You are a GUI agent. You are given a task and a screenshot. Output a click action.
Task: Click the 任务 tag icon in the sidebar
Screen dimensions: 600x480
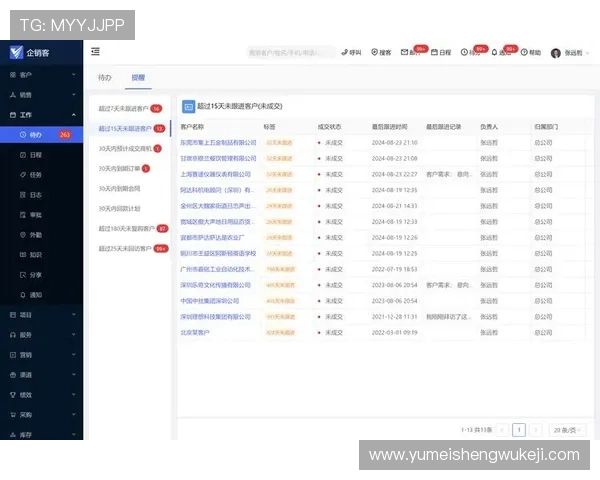point(23,175)
